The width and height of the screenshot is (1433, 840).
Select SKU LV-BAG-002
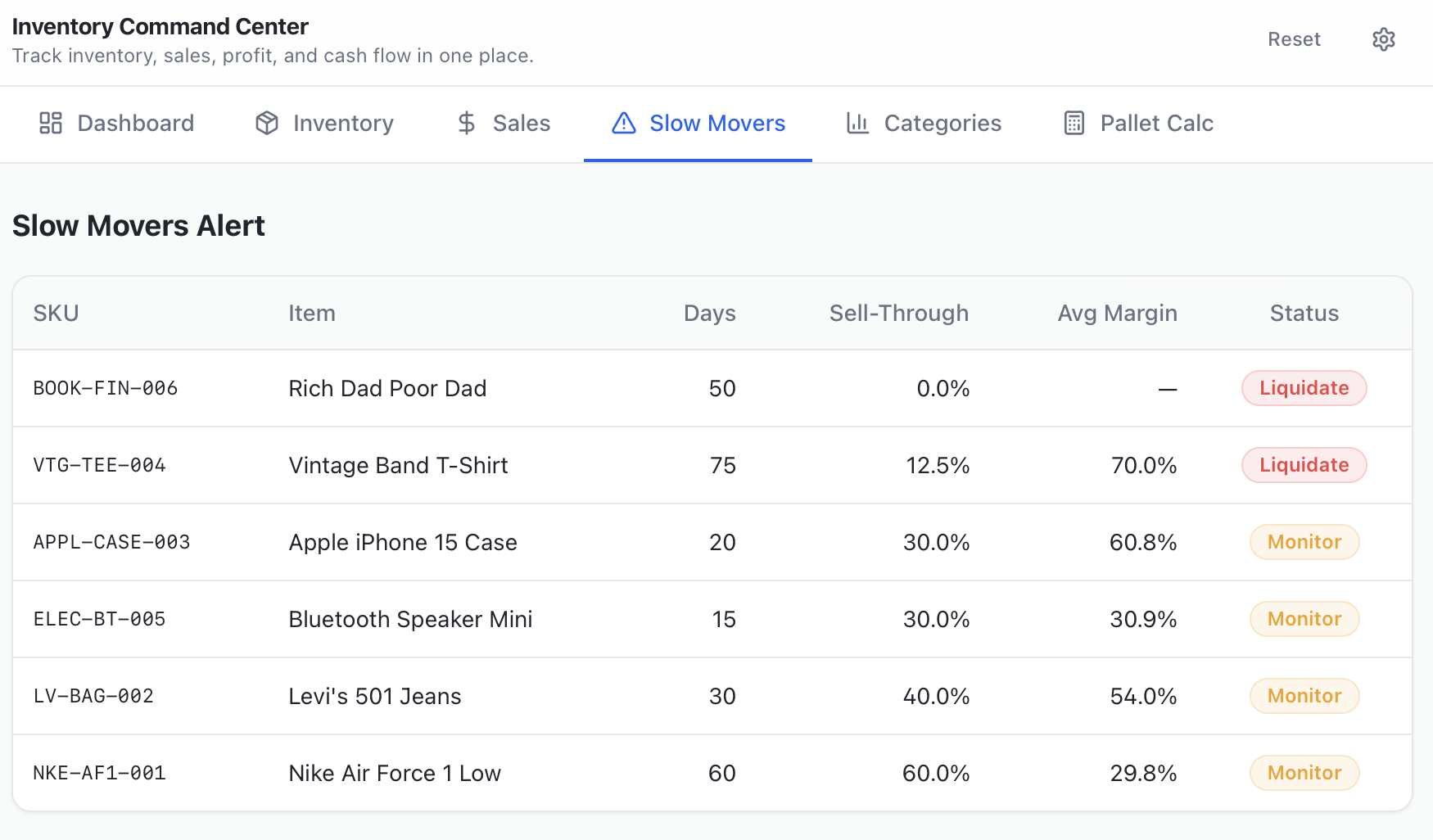93,696
